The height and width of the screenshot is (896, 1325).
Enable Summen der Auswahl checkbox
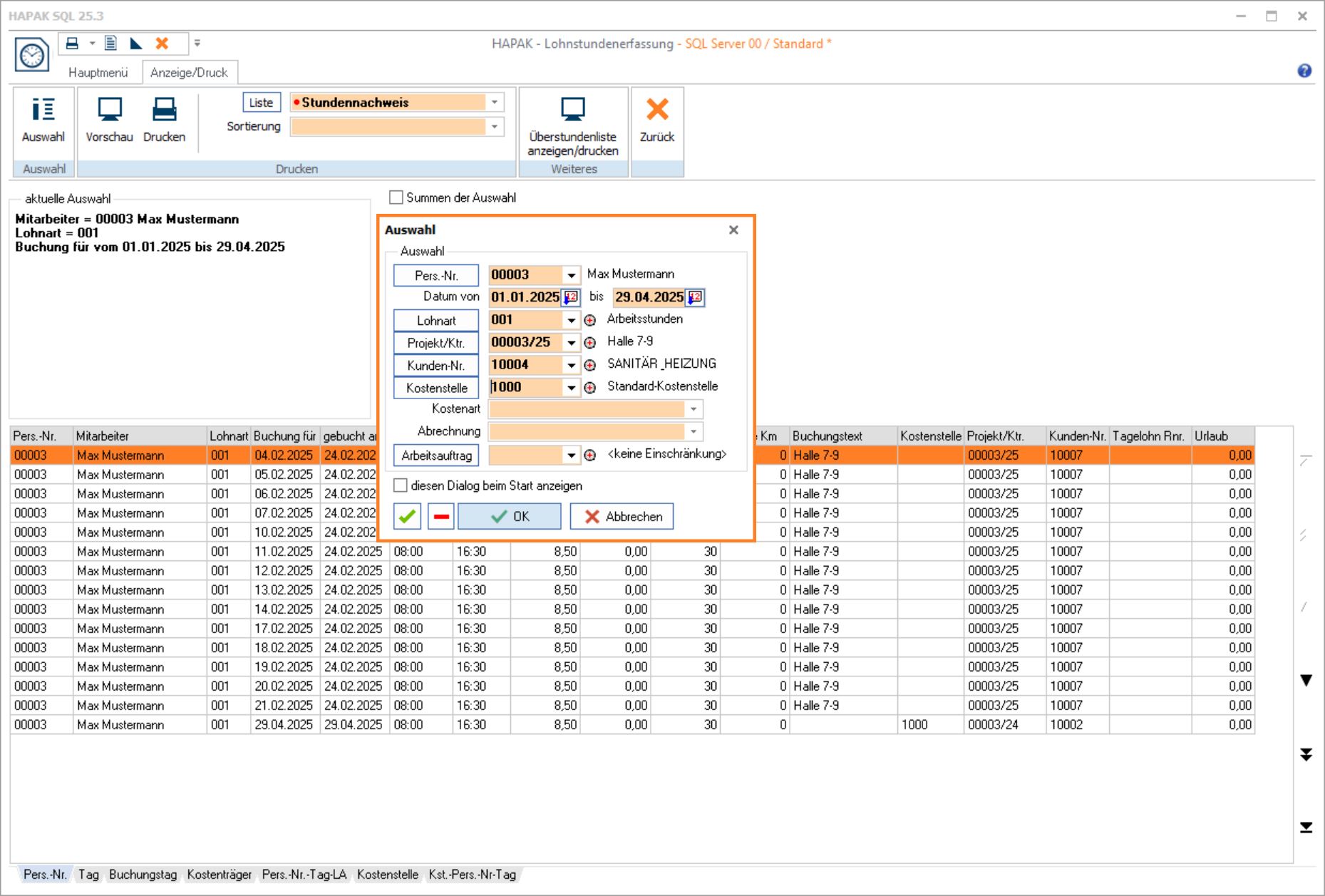click(396, 197)
